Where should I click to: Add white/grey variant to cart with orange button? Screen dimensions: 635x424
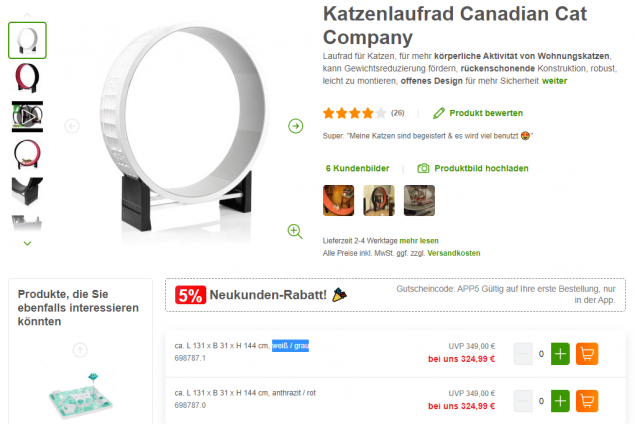click(x=587, y=354)
